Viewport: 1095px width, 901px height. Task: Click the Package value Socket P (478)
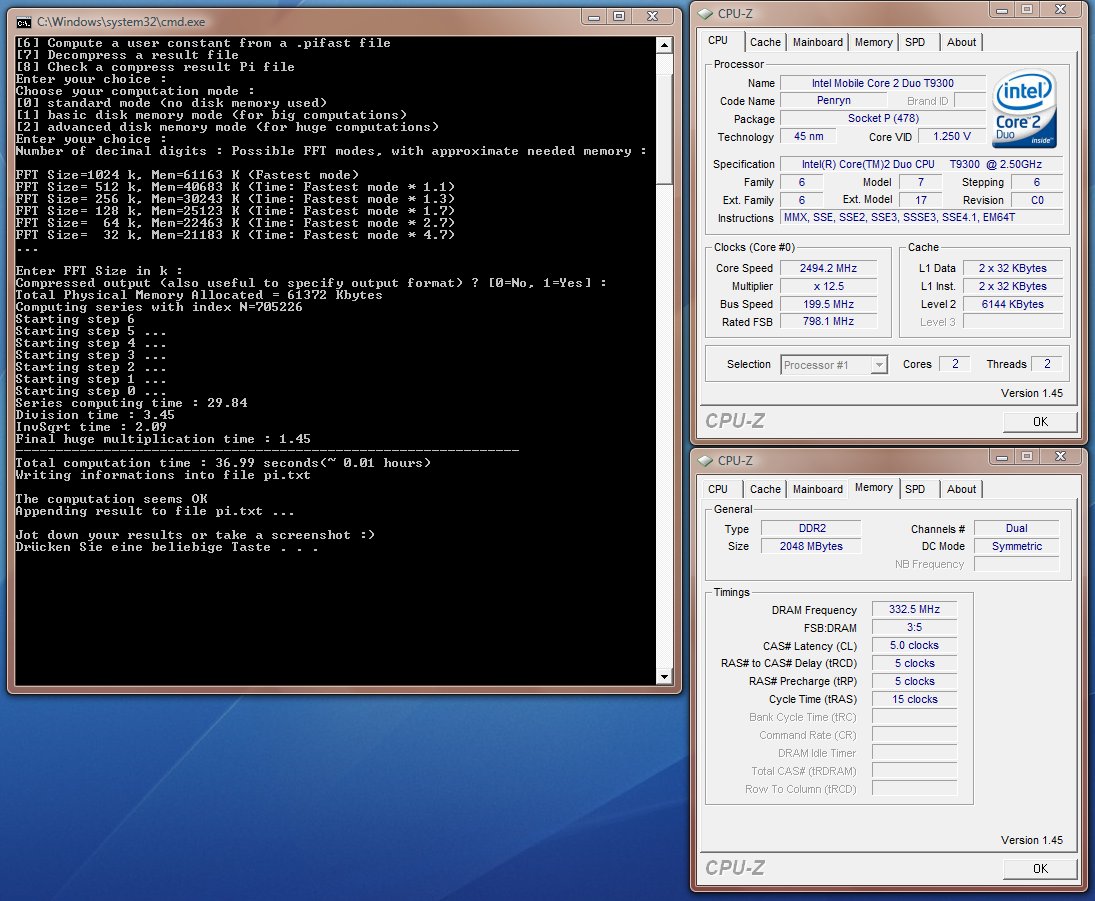click(883, 119)
